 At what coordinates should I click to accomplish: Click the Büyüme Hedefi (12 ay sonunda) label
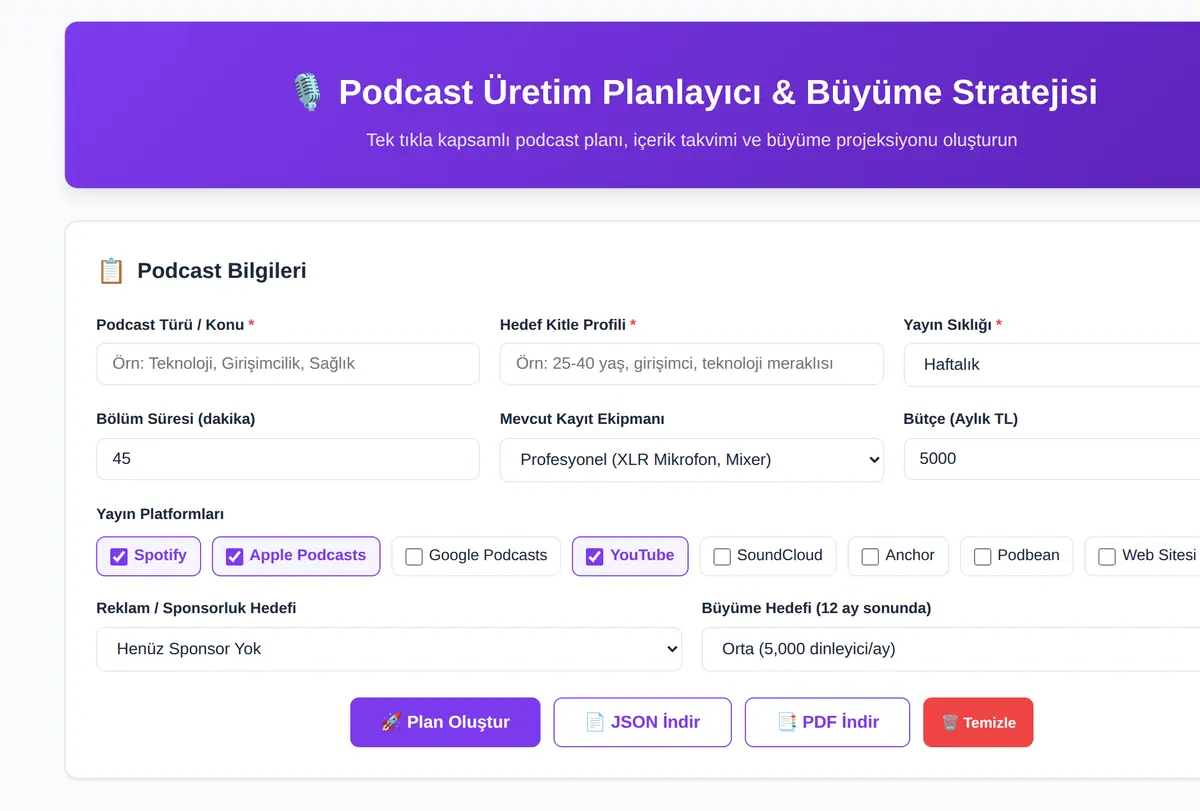coord(816,608)
